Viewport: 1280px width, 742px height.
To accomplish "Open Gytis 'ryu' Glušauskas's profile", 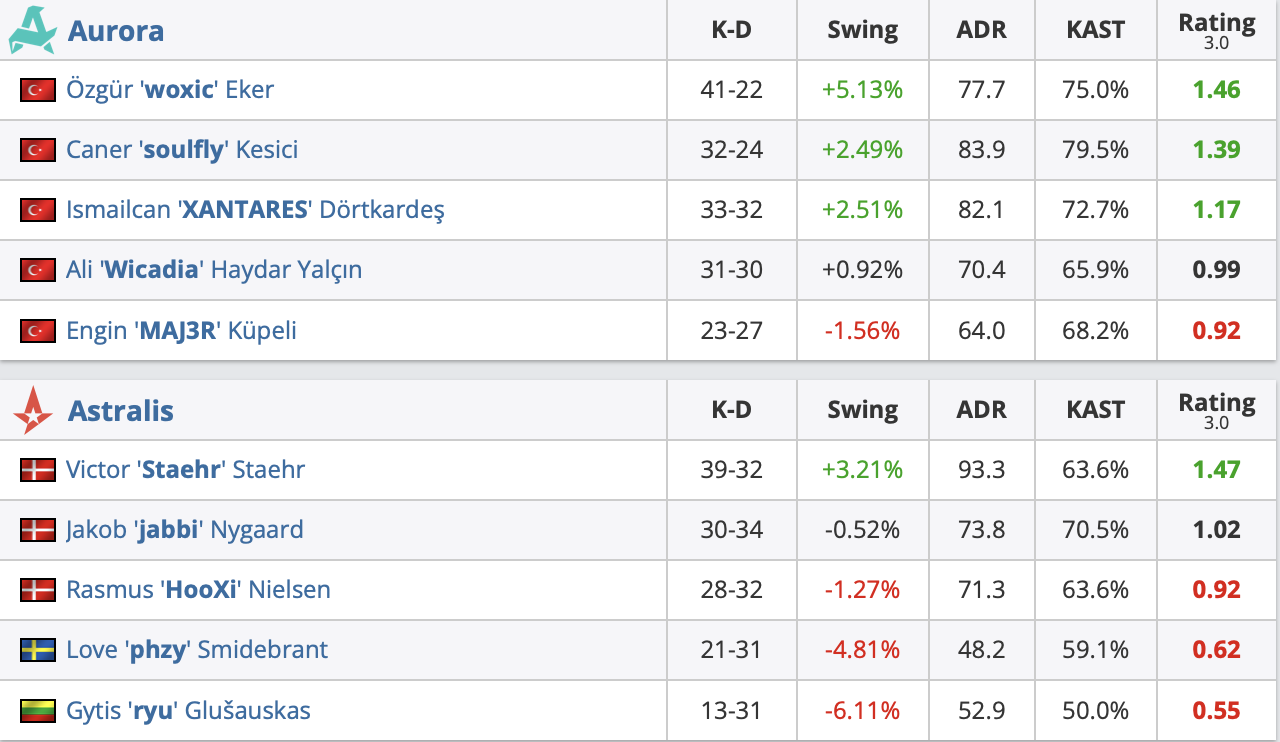I will click(x=188, y=710).
